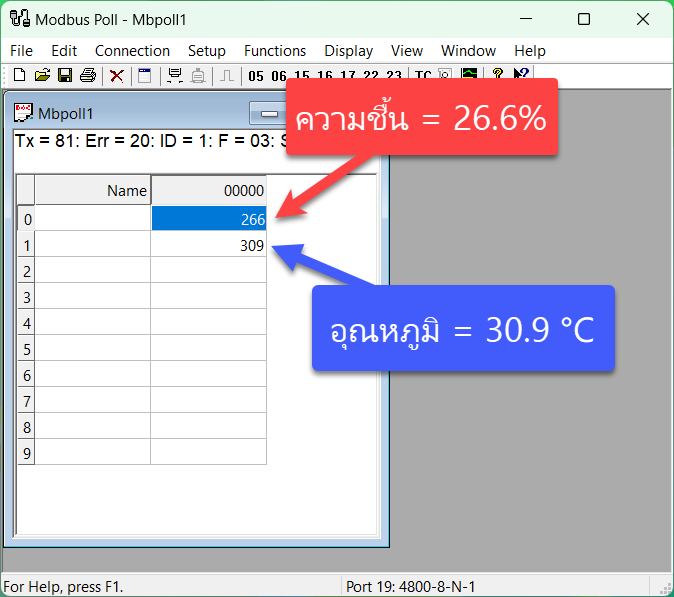Select the cell with value 309

208,245
